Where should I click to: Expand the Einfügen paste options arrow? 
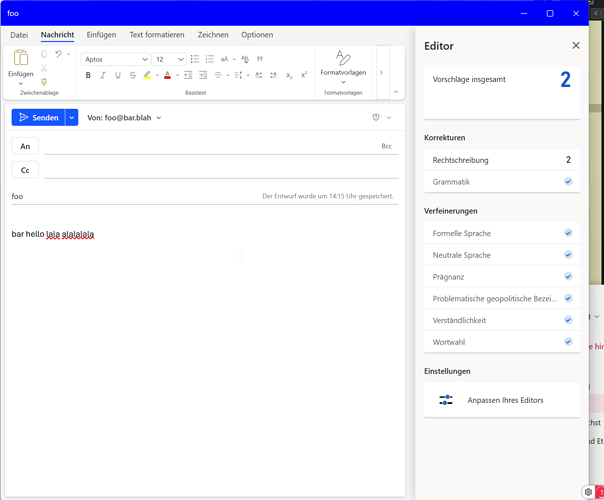21,84
